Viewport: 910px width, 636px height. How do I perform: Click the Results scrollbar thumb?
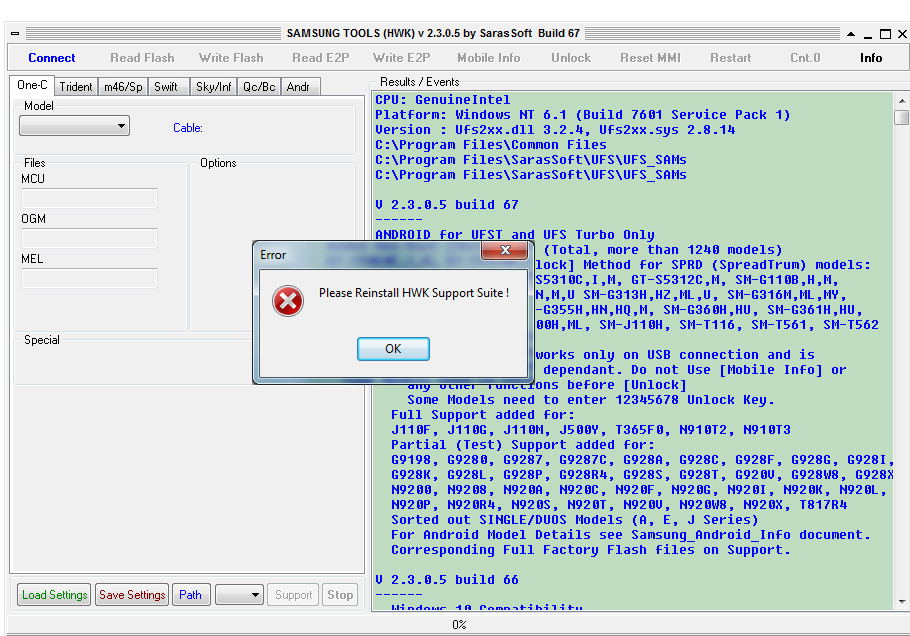coord(902,117)
